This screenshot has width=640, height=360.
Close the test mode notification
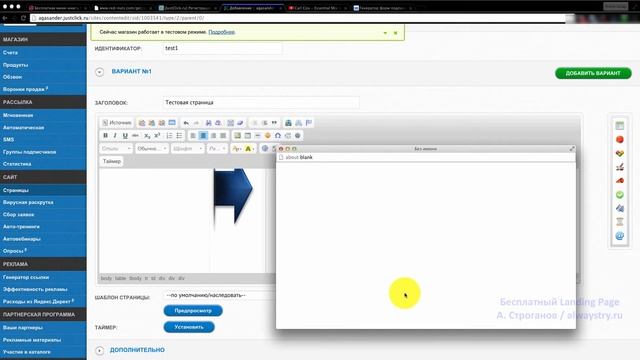396,33
